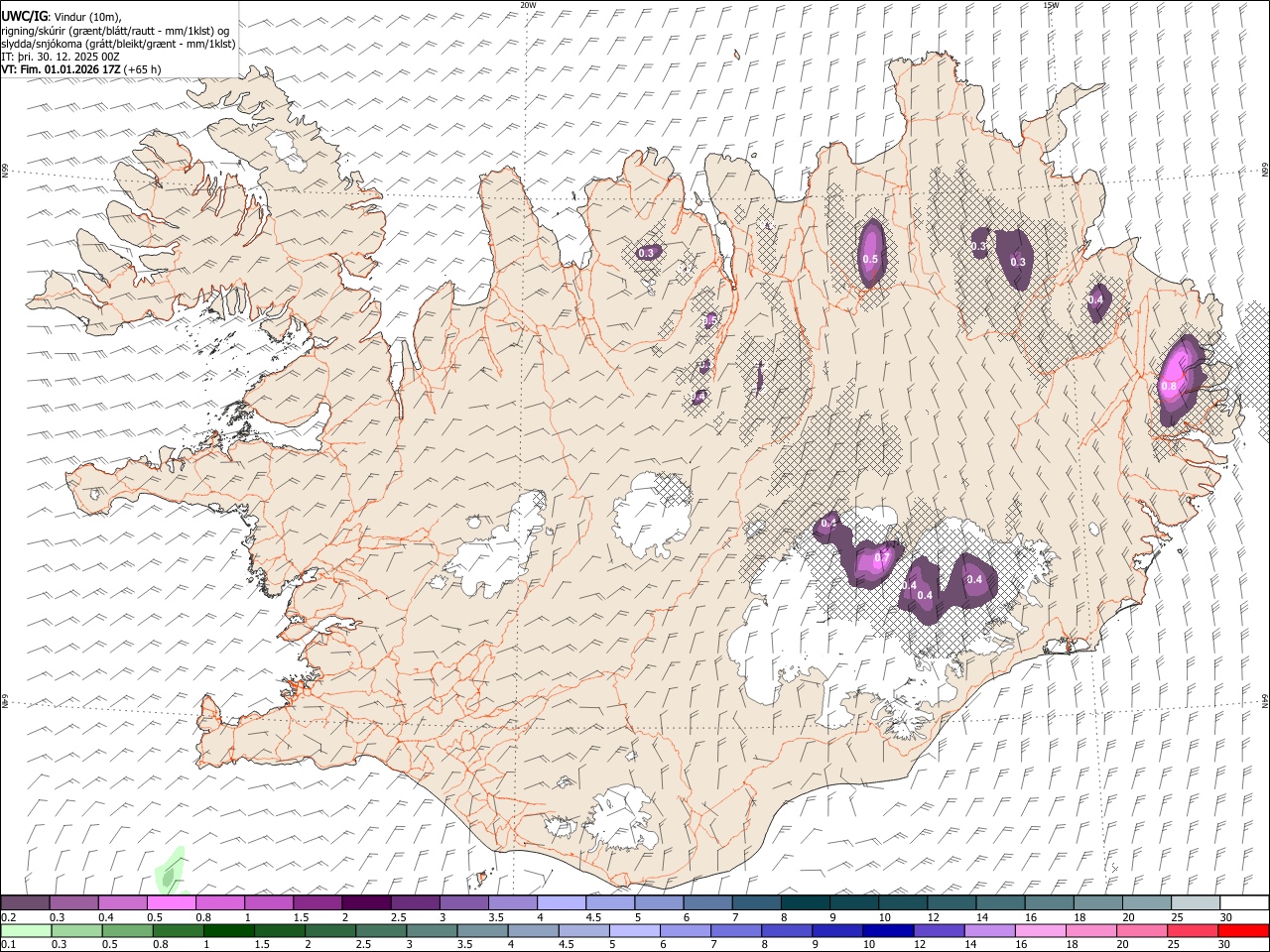1270x952 pixels.
Task: Click the deep blue swatch labeled 10 in lower legend row
Action: click(888, 930)
